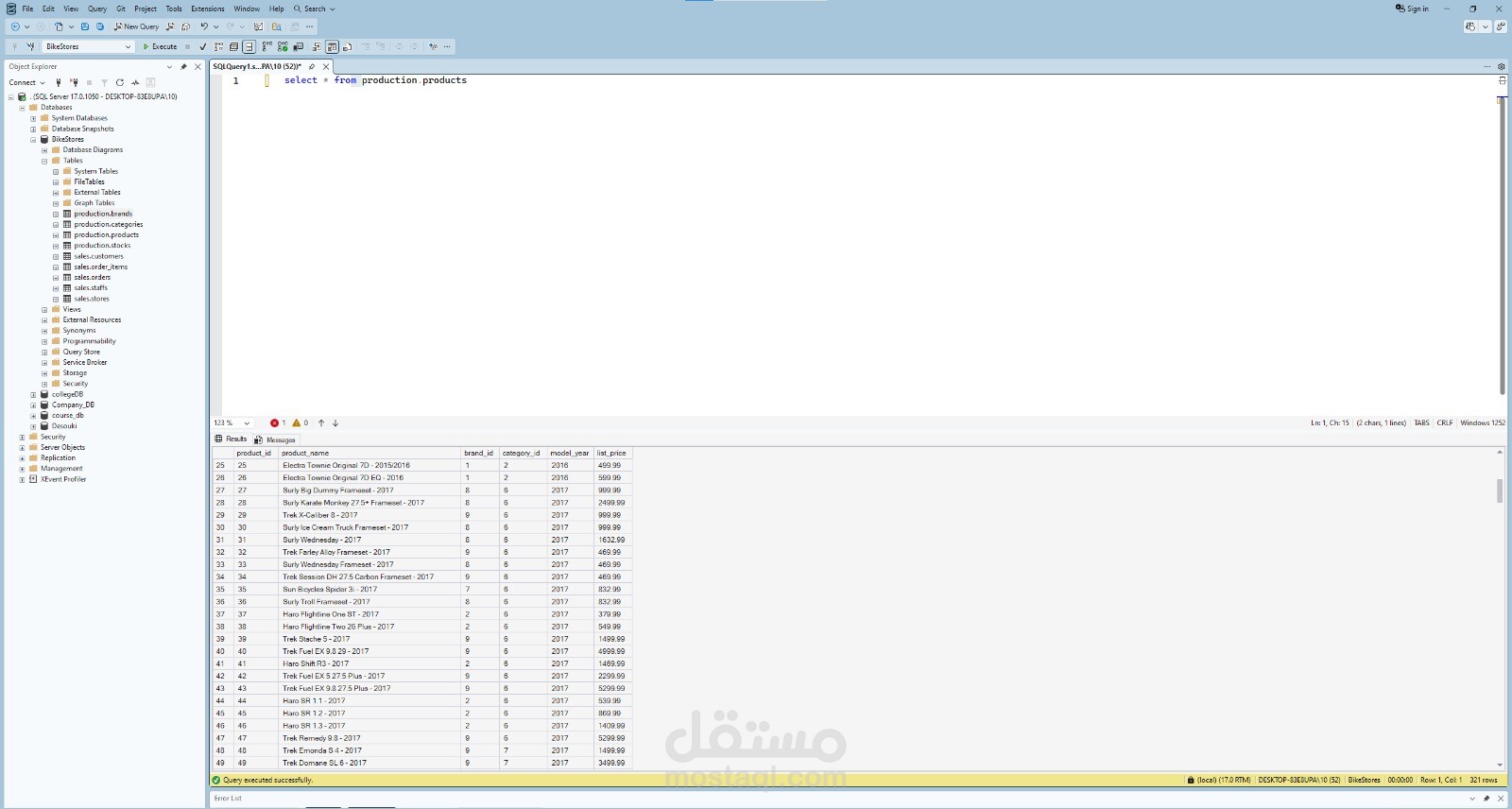Image resolution: width=1512 pixels, height=809 pixels.
Task: Switch to the Messages tab
Action: 275,439
